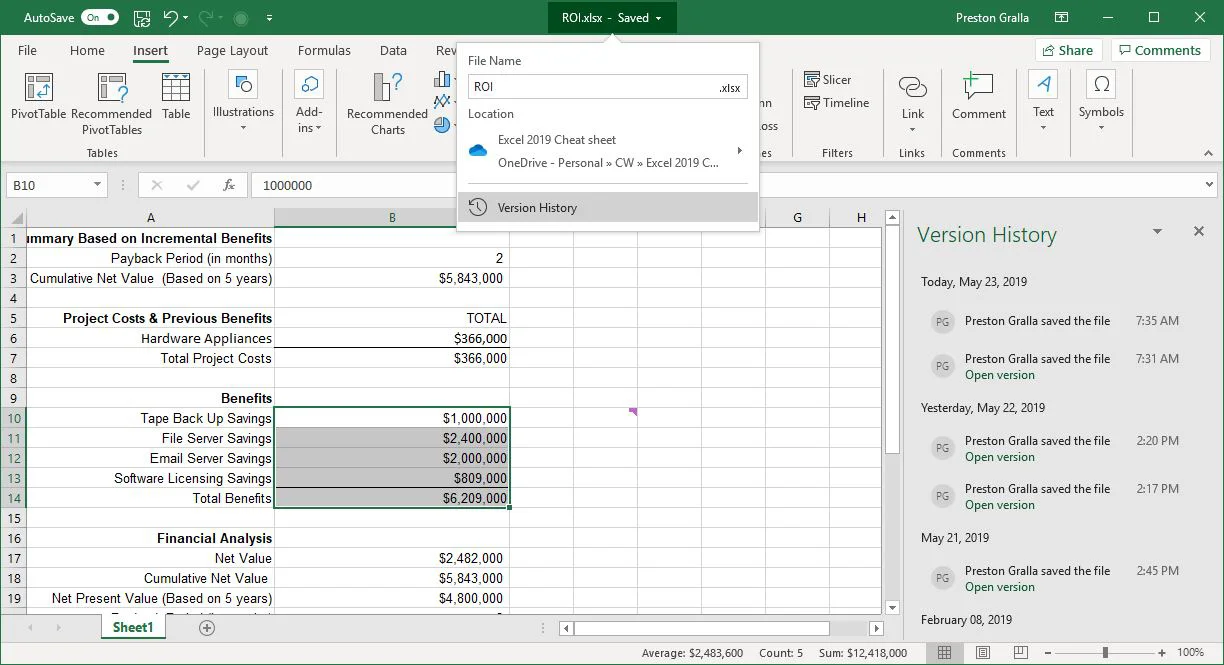
Task: Open the Add-ins dropdown
Action: tap(309, 102)
